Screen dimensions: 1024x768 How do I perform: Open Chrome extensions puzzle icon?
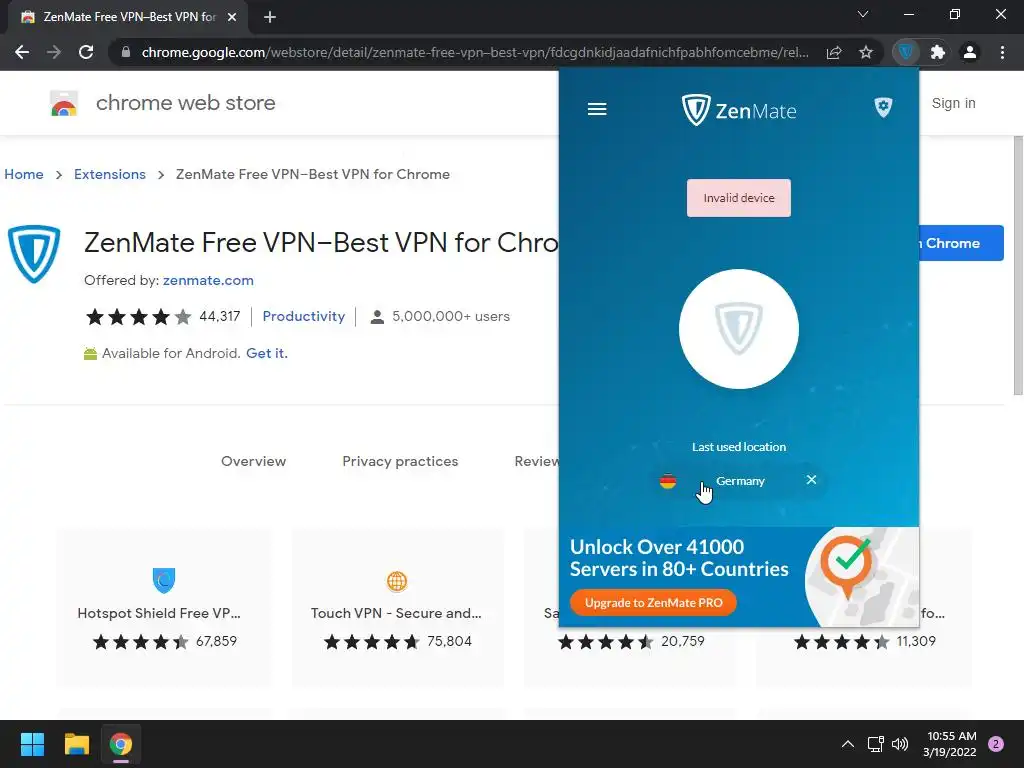[938, 52]
